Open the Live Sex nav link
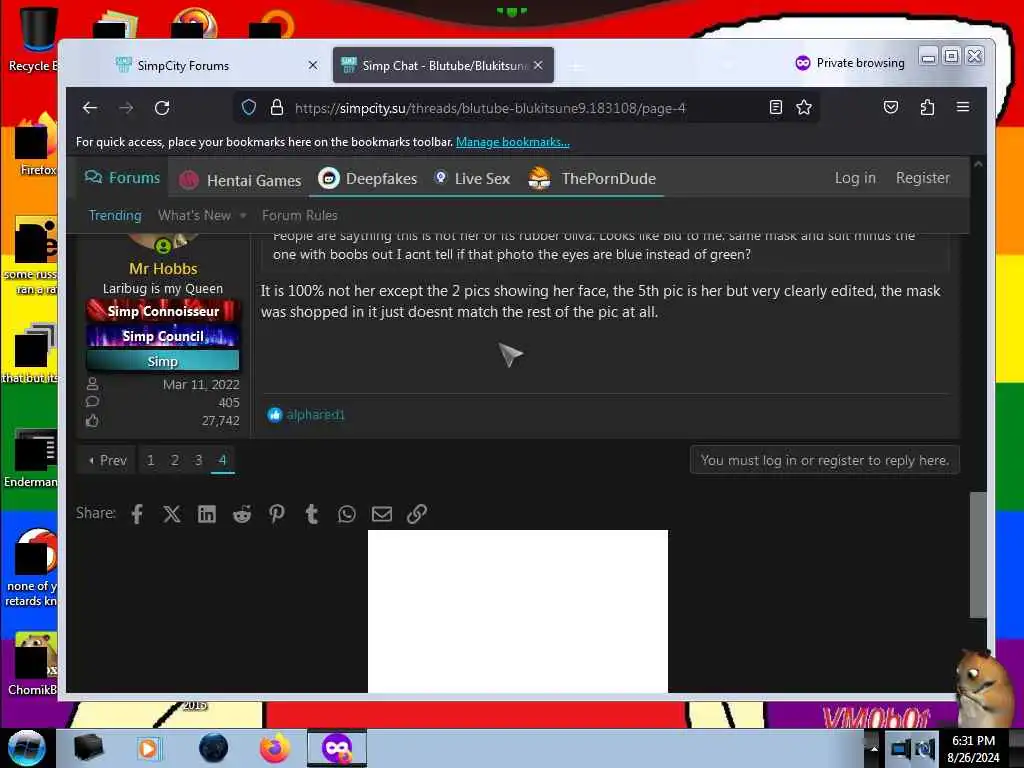 472,178
